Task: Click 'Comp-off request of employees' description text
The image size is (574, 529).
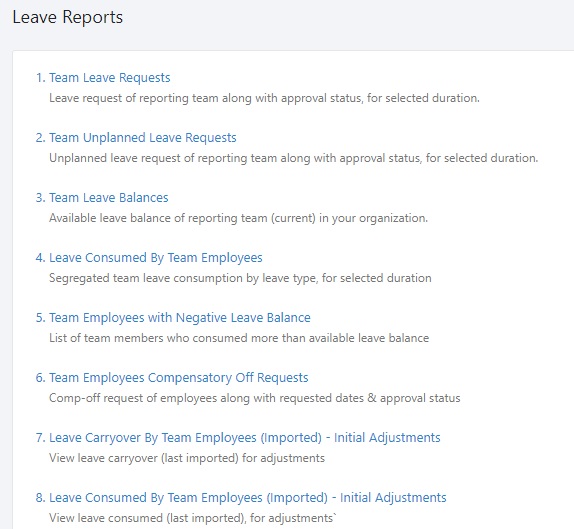Action: point(254,398)
